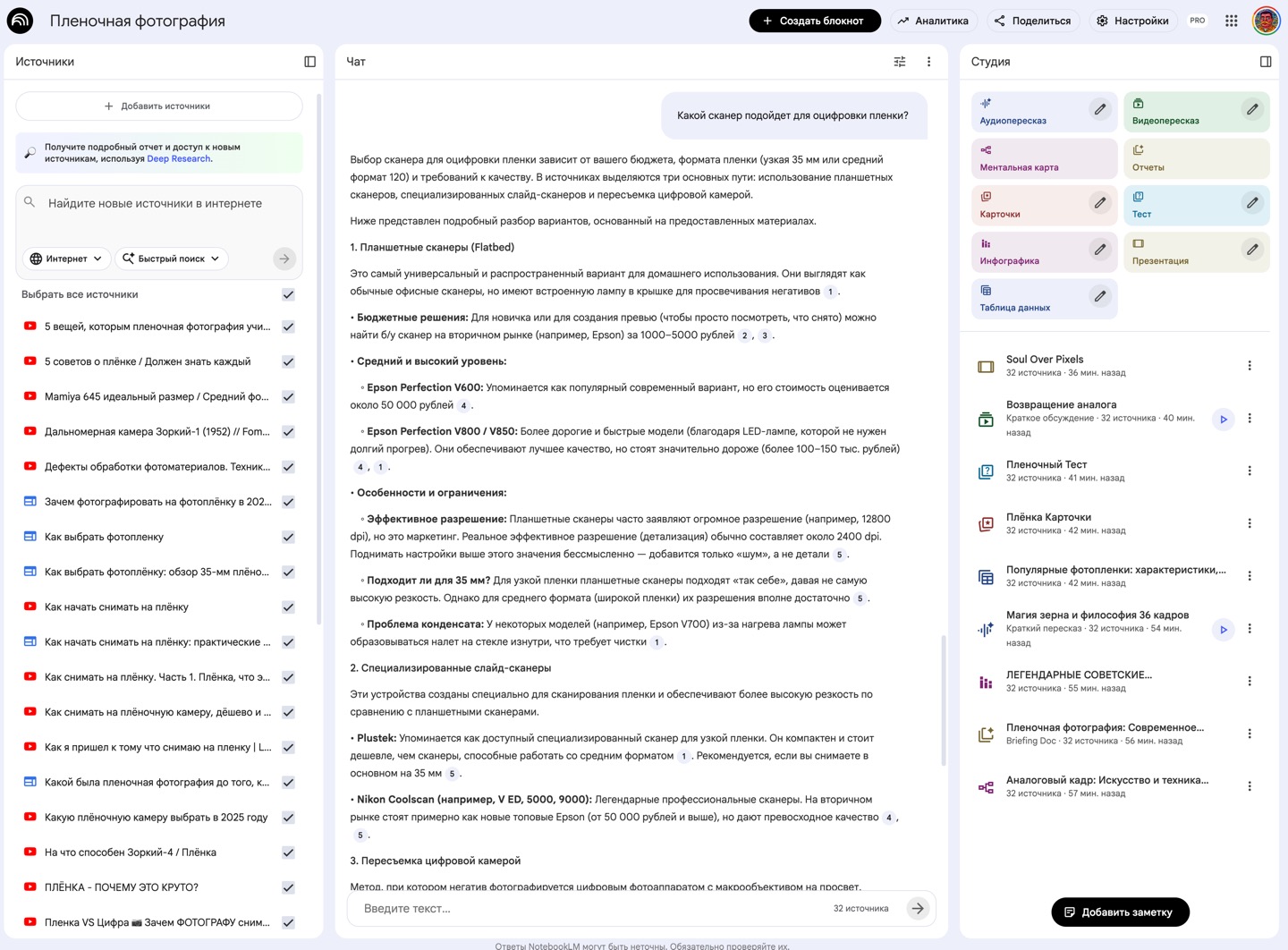Click the 'Поделиться' share button
The width and height of the screenshot is (1288, 950).
point(1032,21)
